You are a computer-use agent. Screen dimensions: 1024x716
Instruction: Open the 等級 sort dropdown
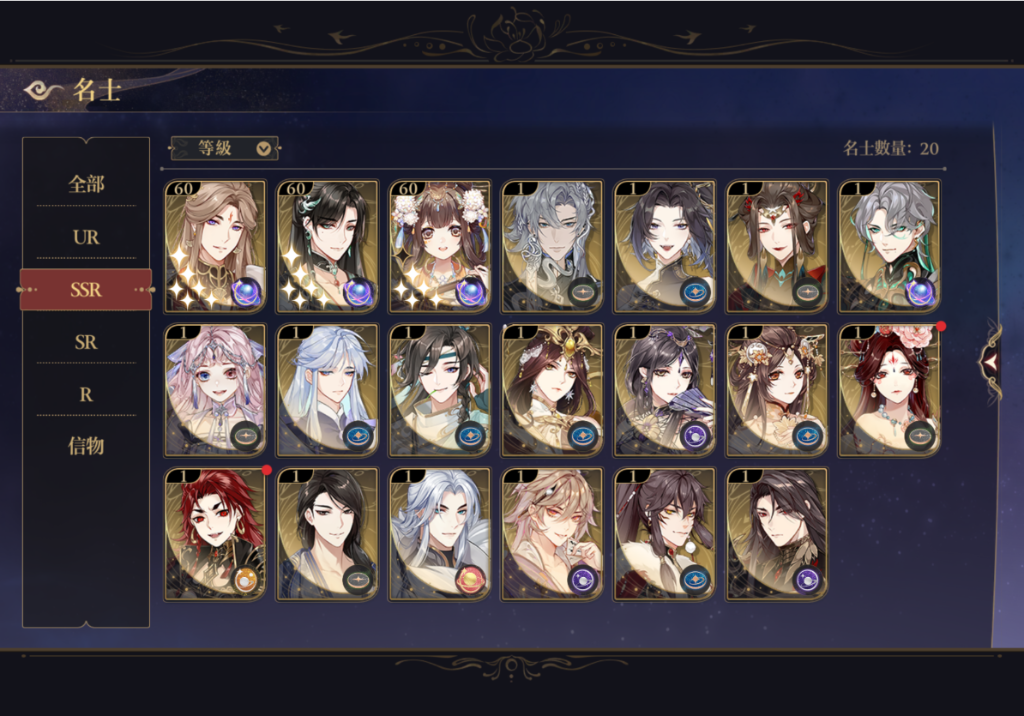(x=225, y=149)
